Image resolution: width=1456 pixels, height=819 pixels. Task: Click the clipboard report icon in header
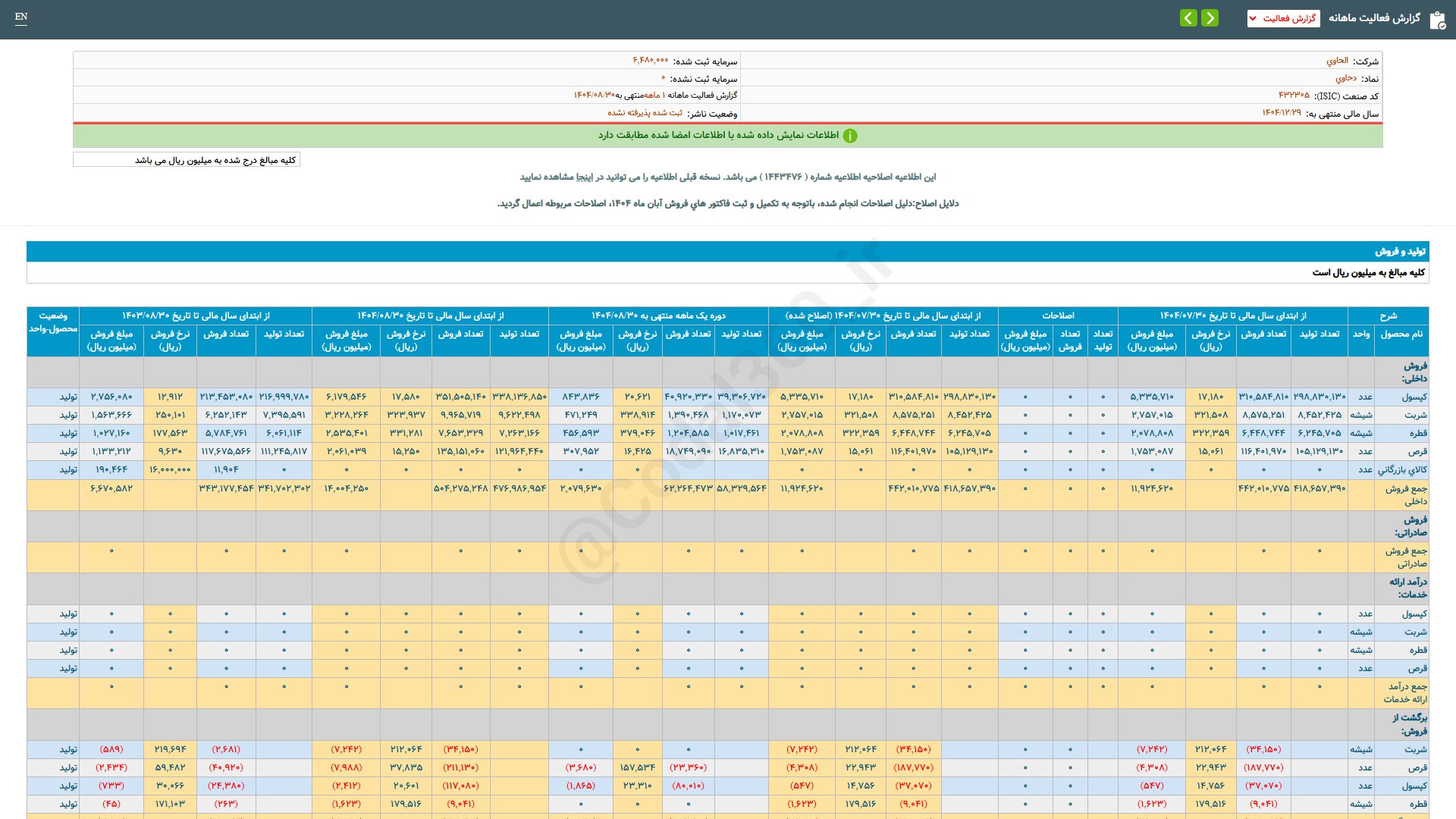pos(1437,20)
